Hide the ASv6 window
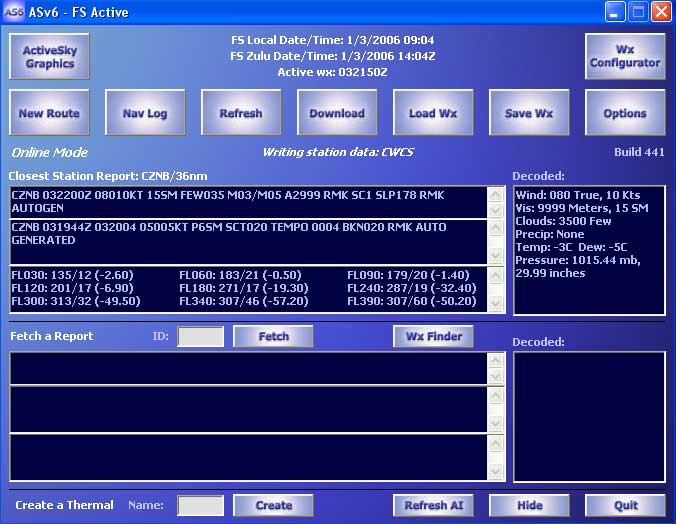 (529, 505)
